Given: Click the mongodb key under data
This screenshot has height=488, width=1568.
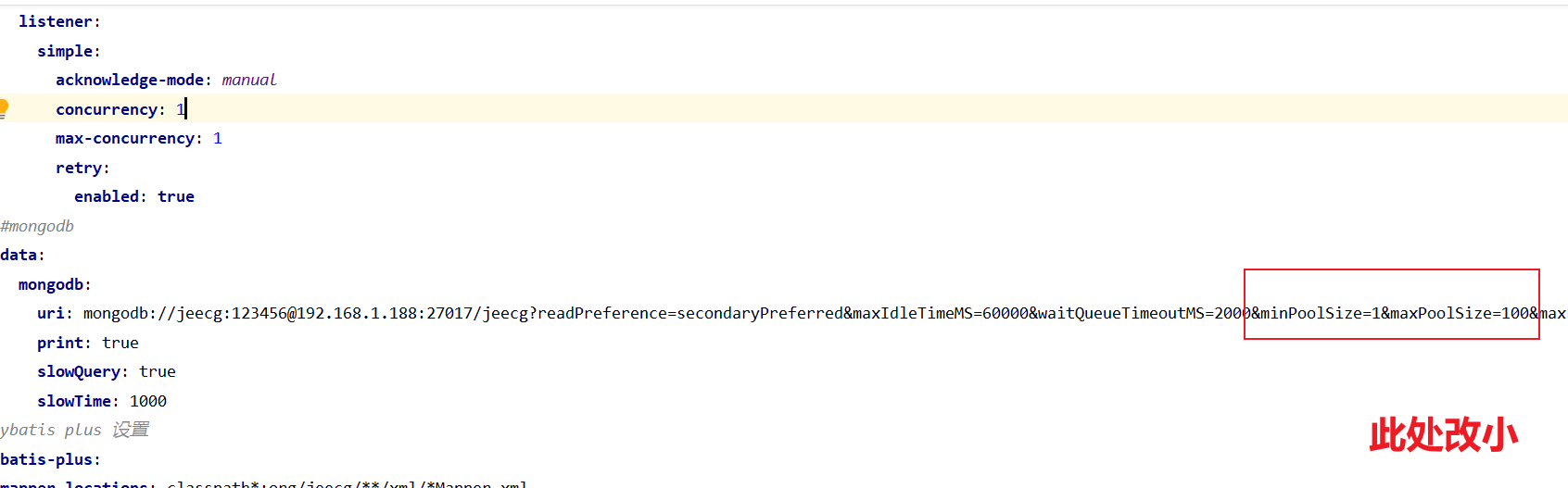Looking at the screenshot, I should click(51, 284).
